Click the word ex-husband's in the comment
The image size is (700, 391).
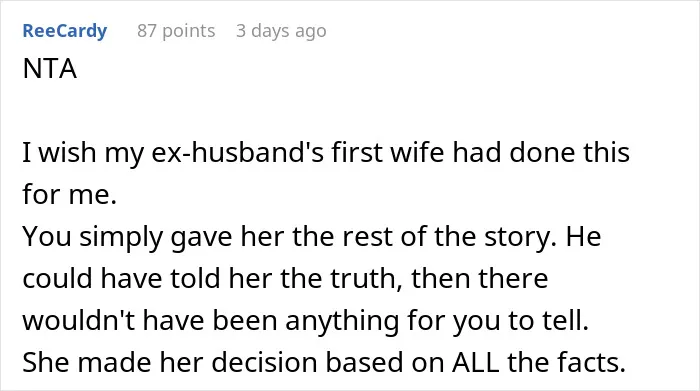click(238, 152)
